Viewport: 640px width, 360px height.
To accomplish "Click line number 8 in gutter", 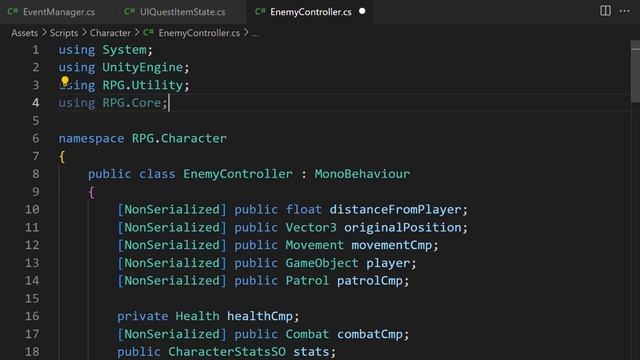I will click(36, 174).
